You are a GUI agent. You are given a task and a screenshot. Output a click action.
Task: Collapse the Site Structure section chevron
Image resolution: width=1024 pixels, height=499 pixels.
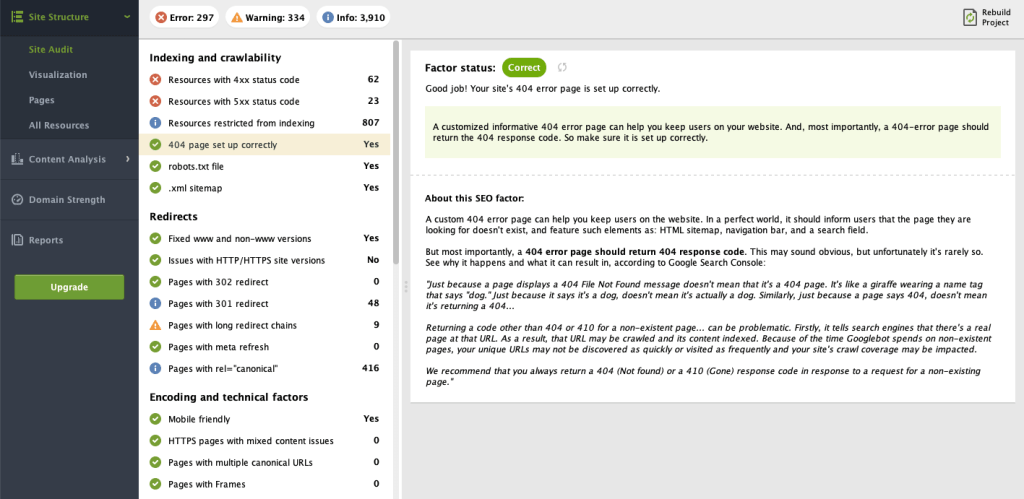[127, 17]
